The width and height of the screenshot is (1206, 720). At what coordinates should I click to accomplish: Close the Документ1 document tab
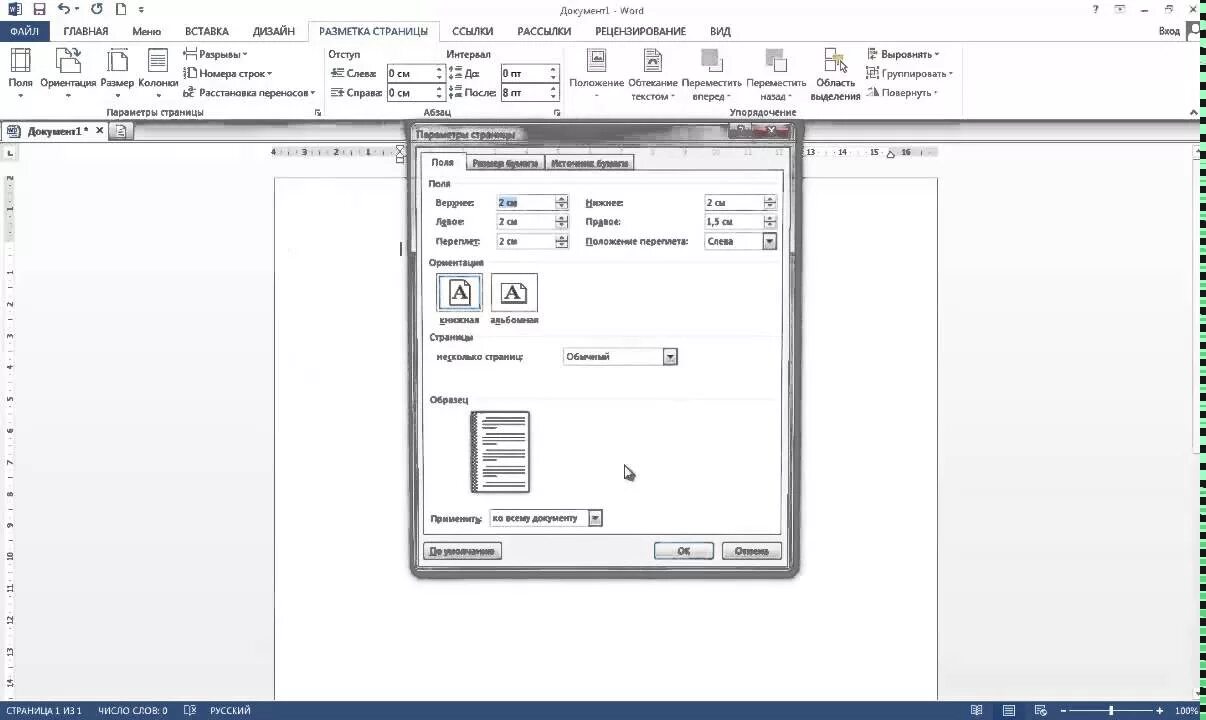(x=99, y=131)
